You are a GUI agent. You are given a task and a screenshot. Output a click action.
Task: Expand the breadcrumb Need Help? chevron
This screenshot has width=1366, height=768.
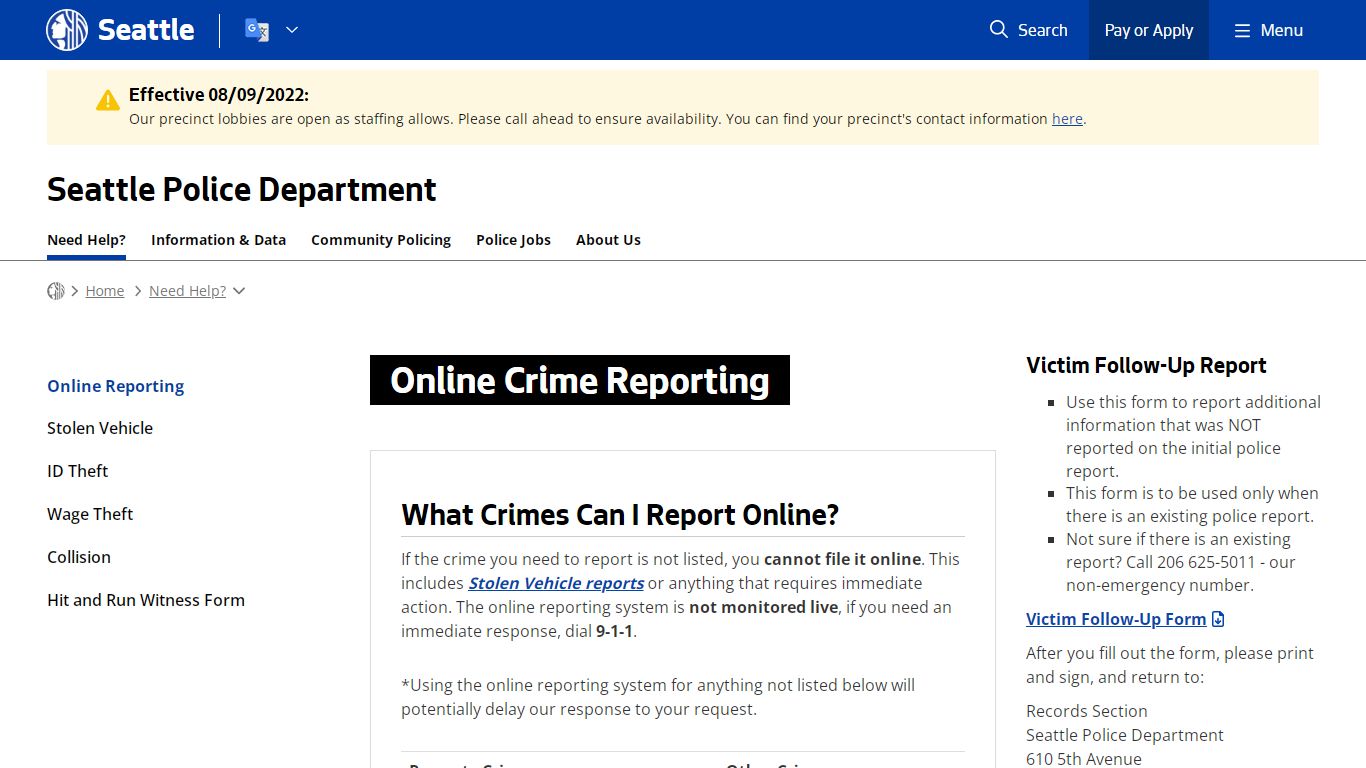click(x=239, y=291)
